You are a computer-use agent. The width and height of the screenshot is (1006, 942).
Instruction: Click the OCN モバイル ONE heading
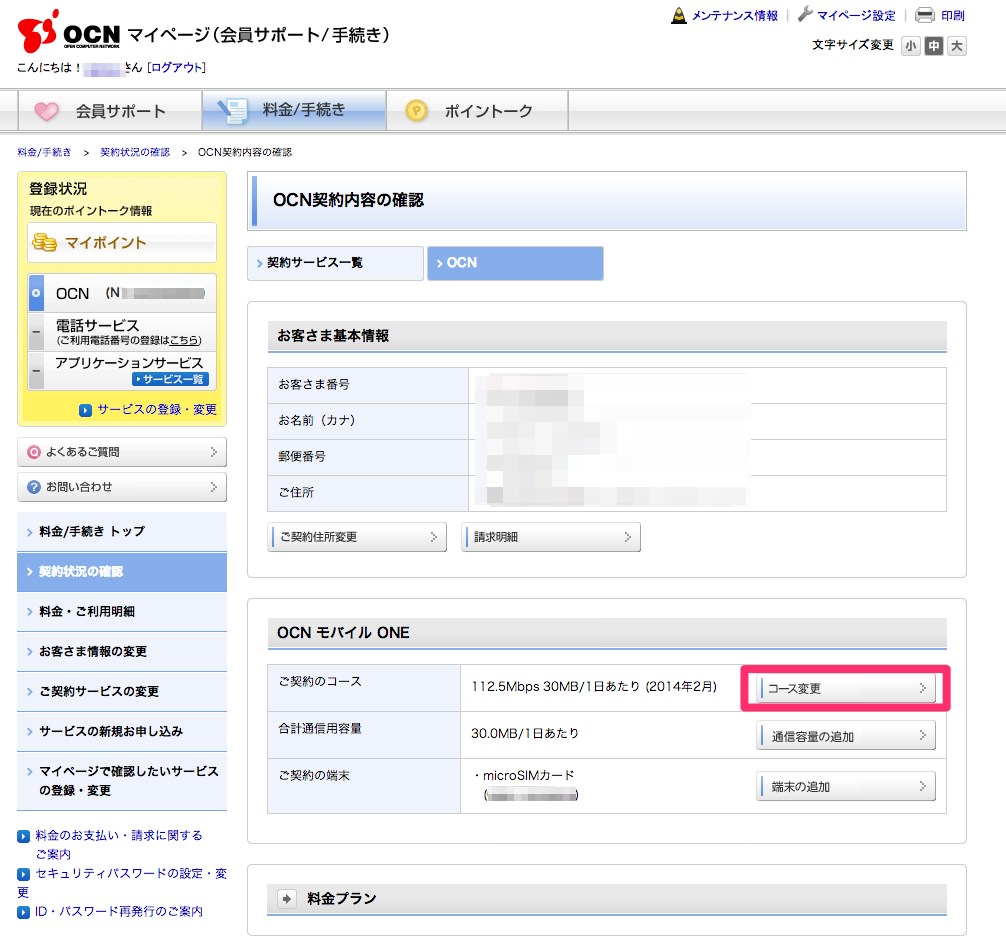pyautogui.click(x=343, y=633)
